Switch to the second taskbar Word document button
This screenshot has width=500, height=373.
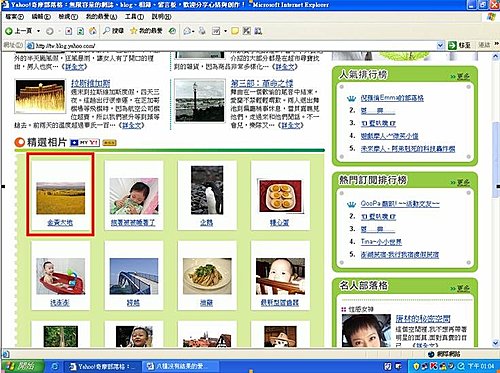click(x=180, y=367)
